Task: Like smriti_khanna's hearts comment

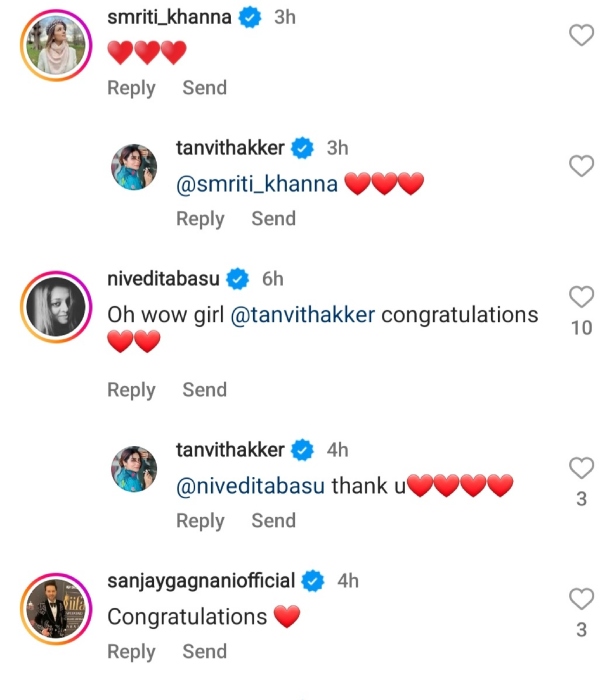Action: tap(581, 36)
